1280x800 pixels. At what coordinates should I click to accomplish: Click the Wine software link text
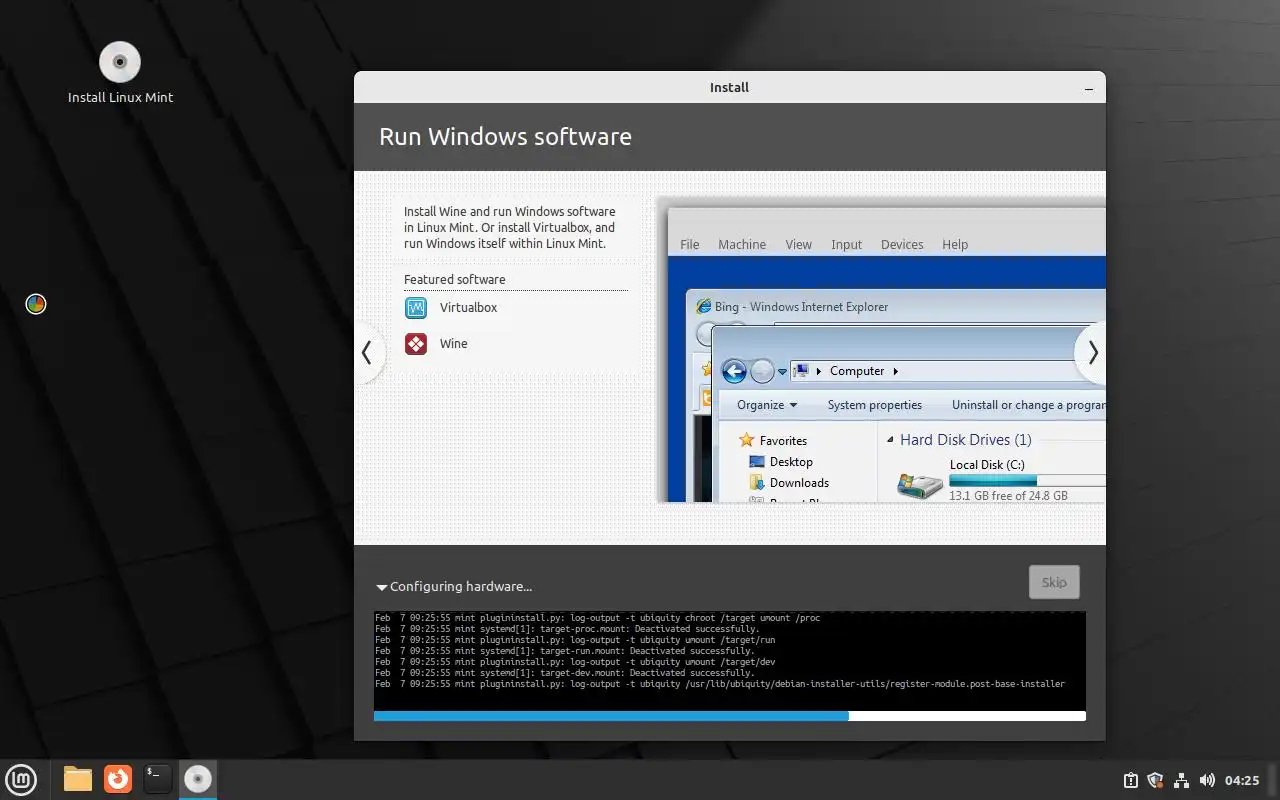pos(453,344)
